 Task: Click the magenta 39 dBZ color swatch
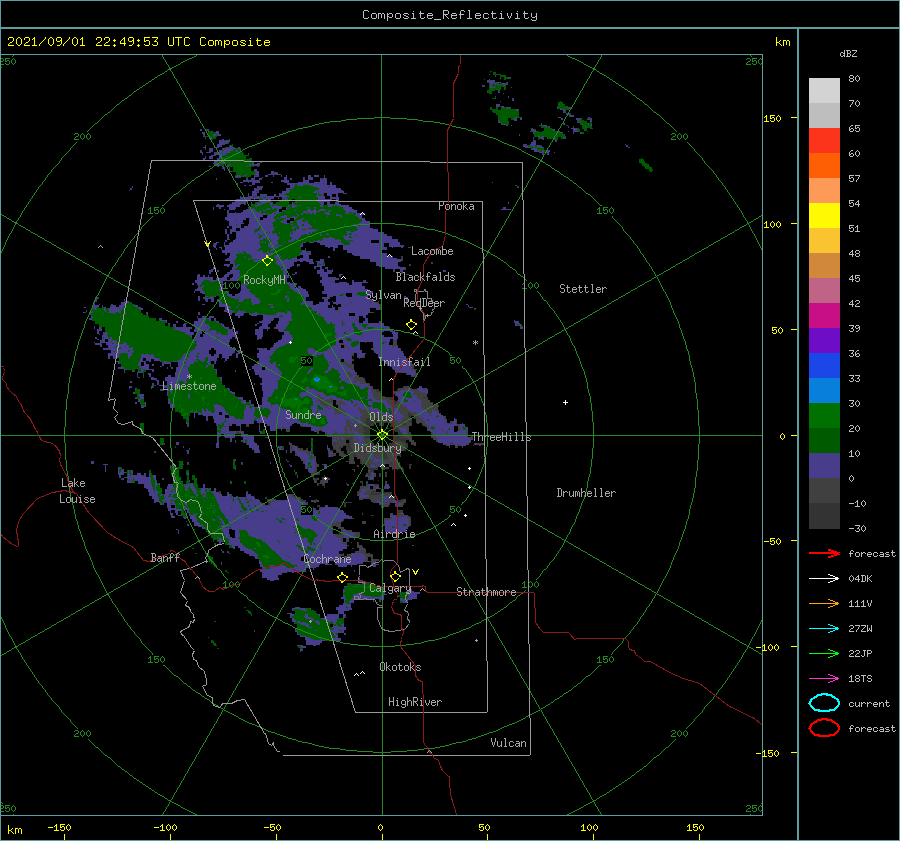[824, 315]
